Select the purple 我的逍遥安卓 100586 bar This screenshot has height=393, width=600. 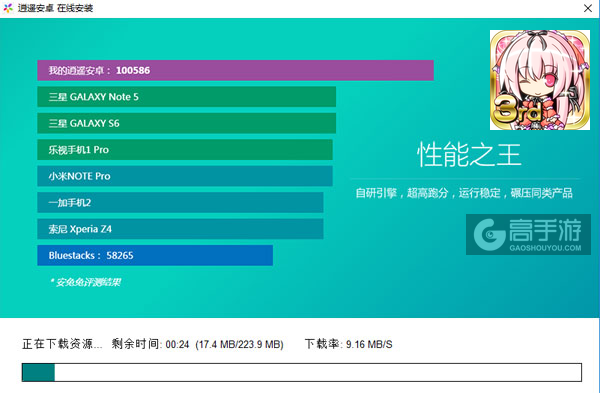(235, 70)
